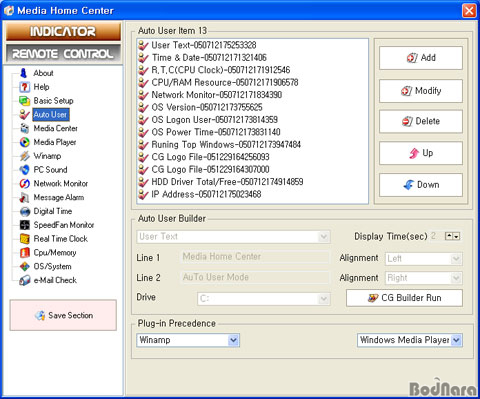Select the Basic Setup icon
The image size is (480, 399).
click(x=24, y=101)
